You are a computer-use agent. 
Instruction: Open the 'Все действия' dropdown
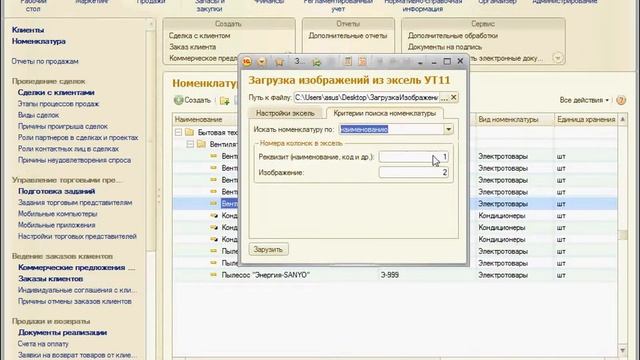[x=584, y=100]
